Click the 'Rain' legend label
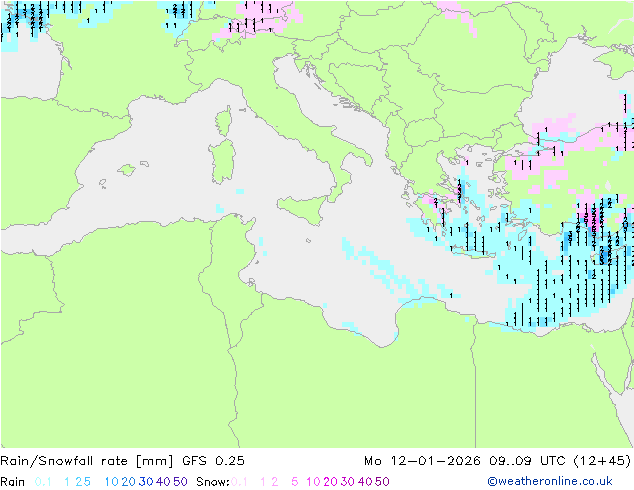The width and height of the screenshot is (634, 490). pyautogui.click(x=13, y=482)
